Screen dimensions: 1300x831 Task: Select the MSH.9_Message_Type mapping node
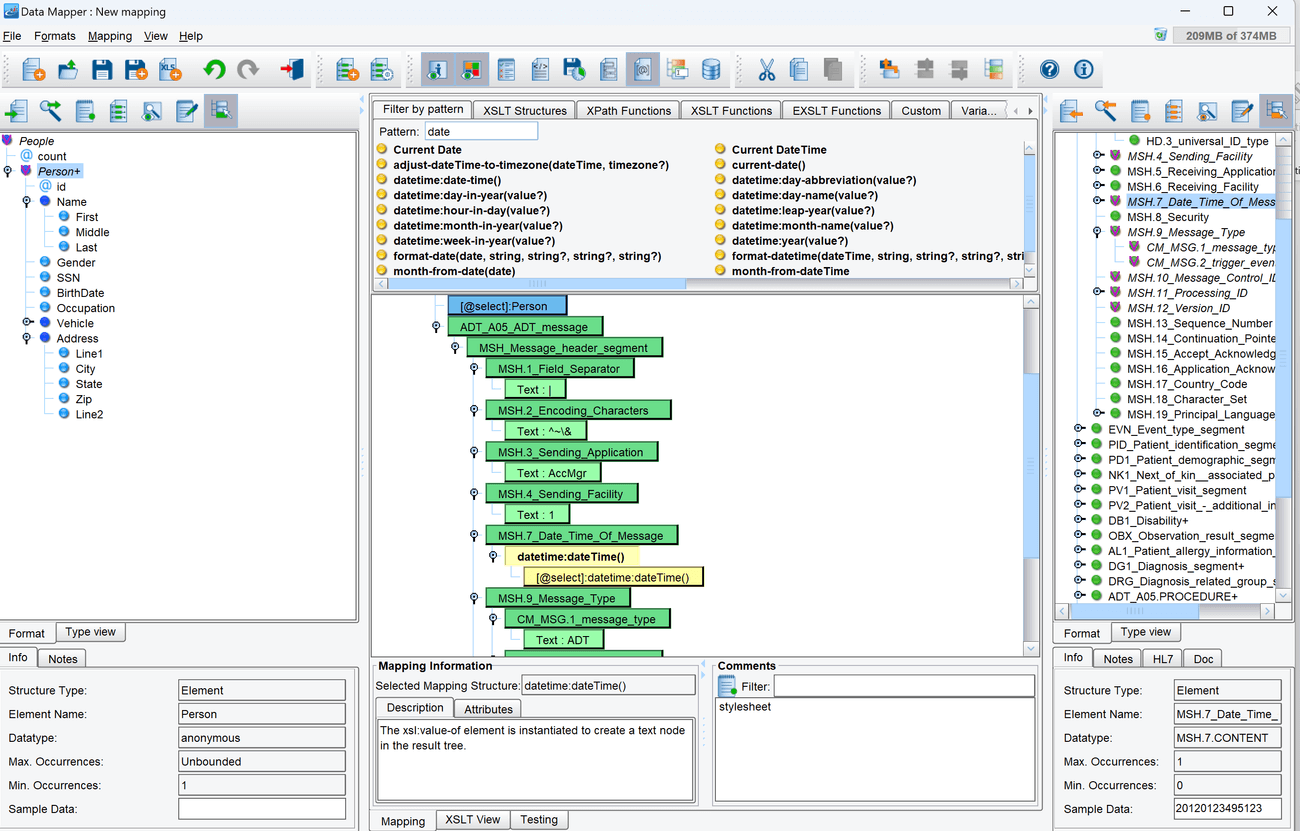pos(558,598)
